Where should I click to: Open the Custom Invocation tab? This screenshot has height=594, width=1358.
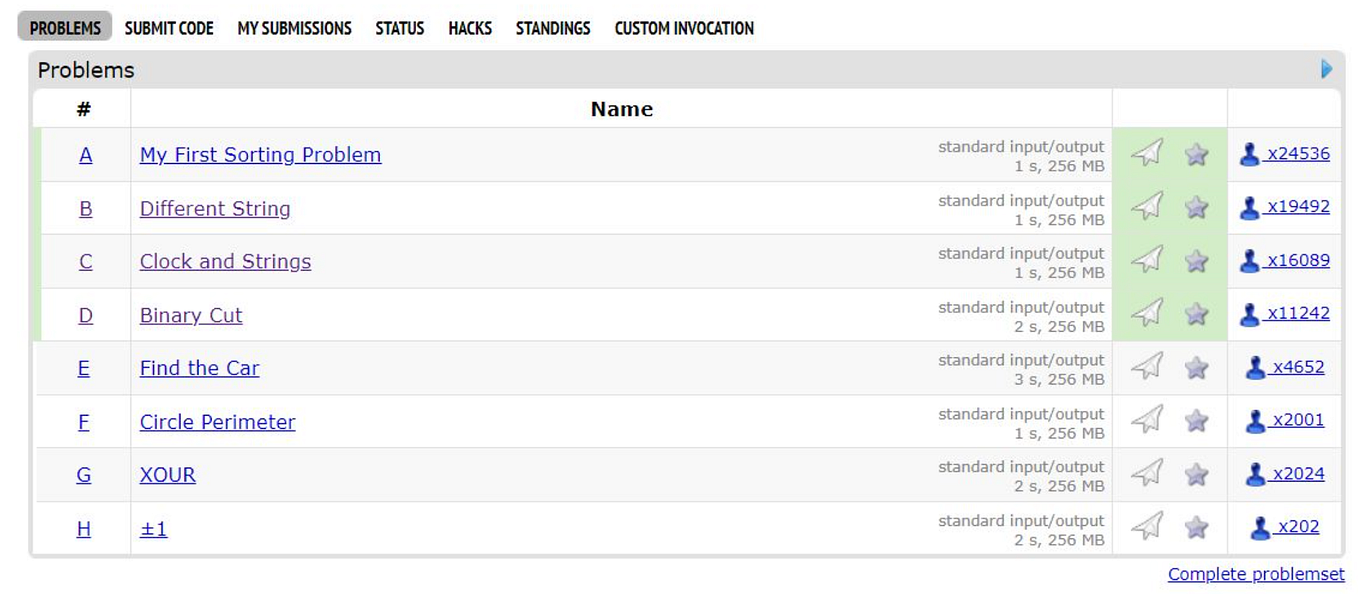[x=684, y=28]
